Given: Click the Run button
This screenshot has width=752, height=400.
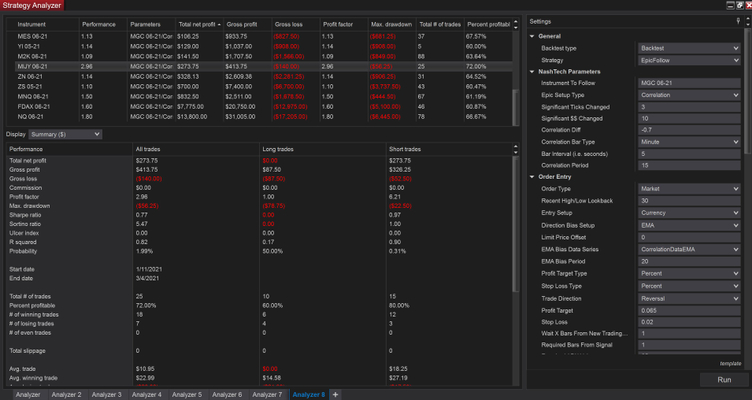Looking at the screenshot, I should coord(723,380).
